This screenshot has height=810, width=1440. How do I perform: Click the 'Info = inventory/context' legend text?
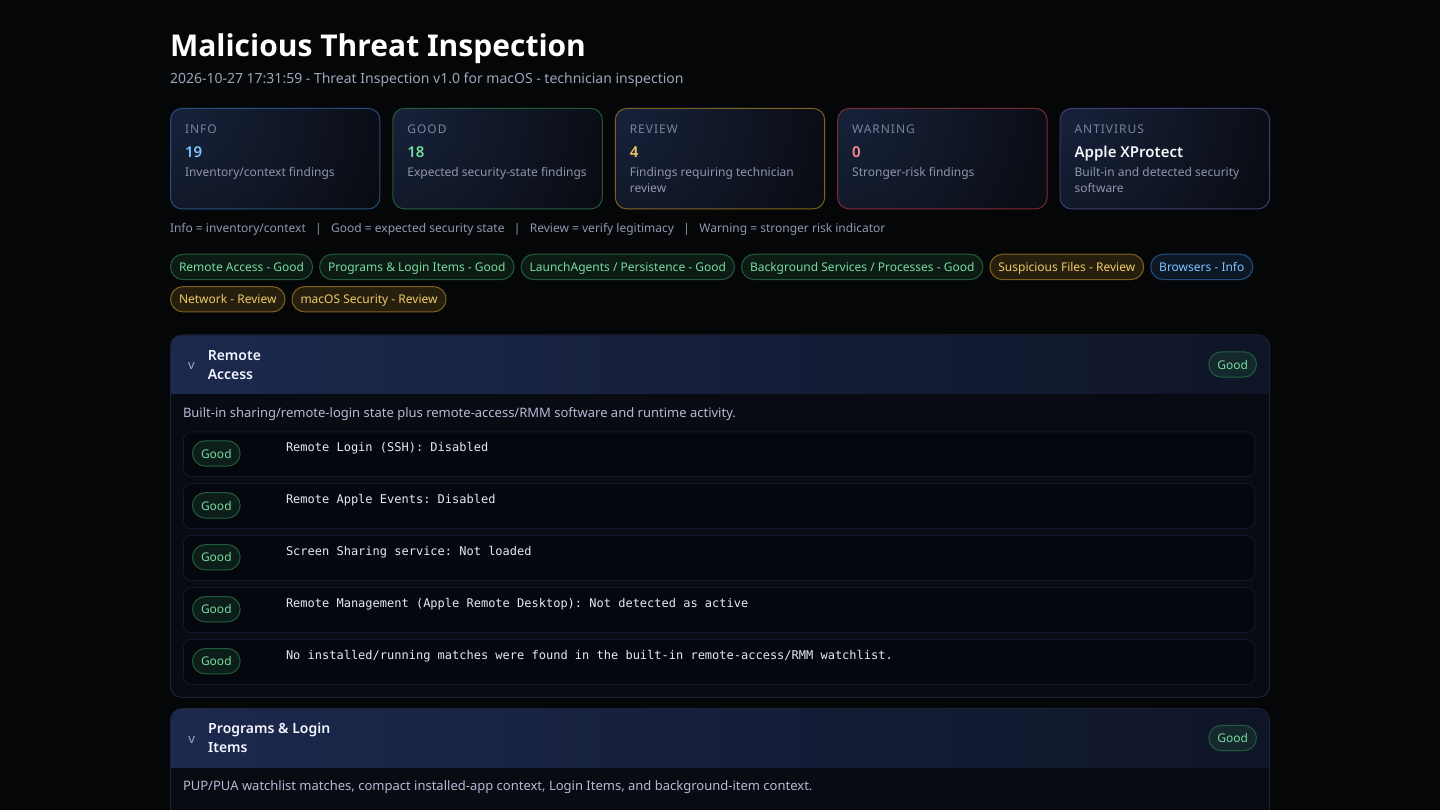238,228
